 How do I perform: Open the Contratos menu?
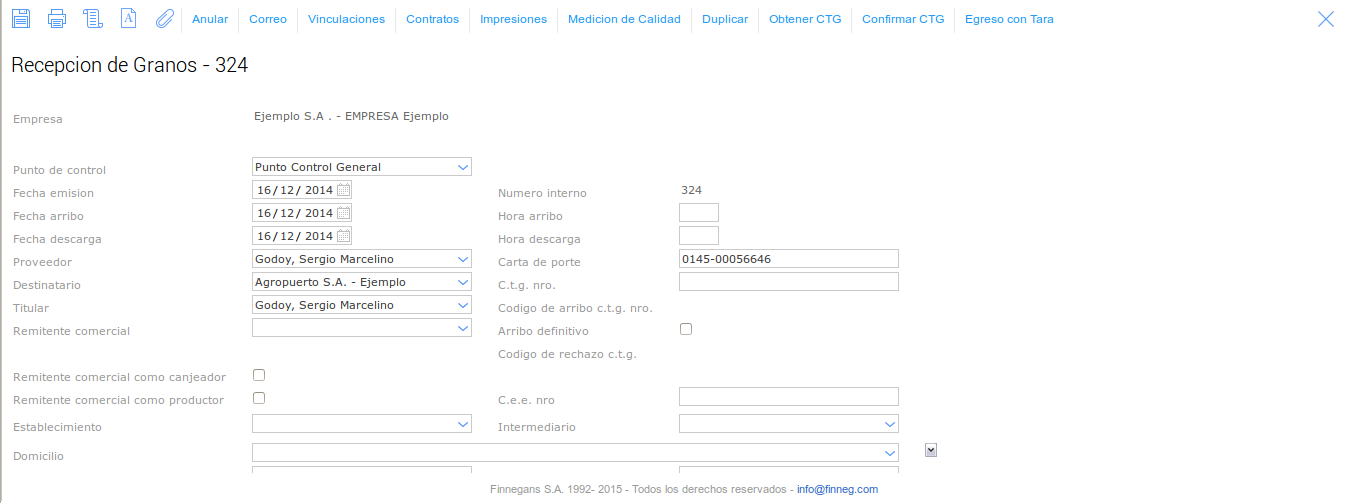point(432,19)
